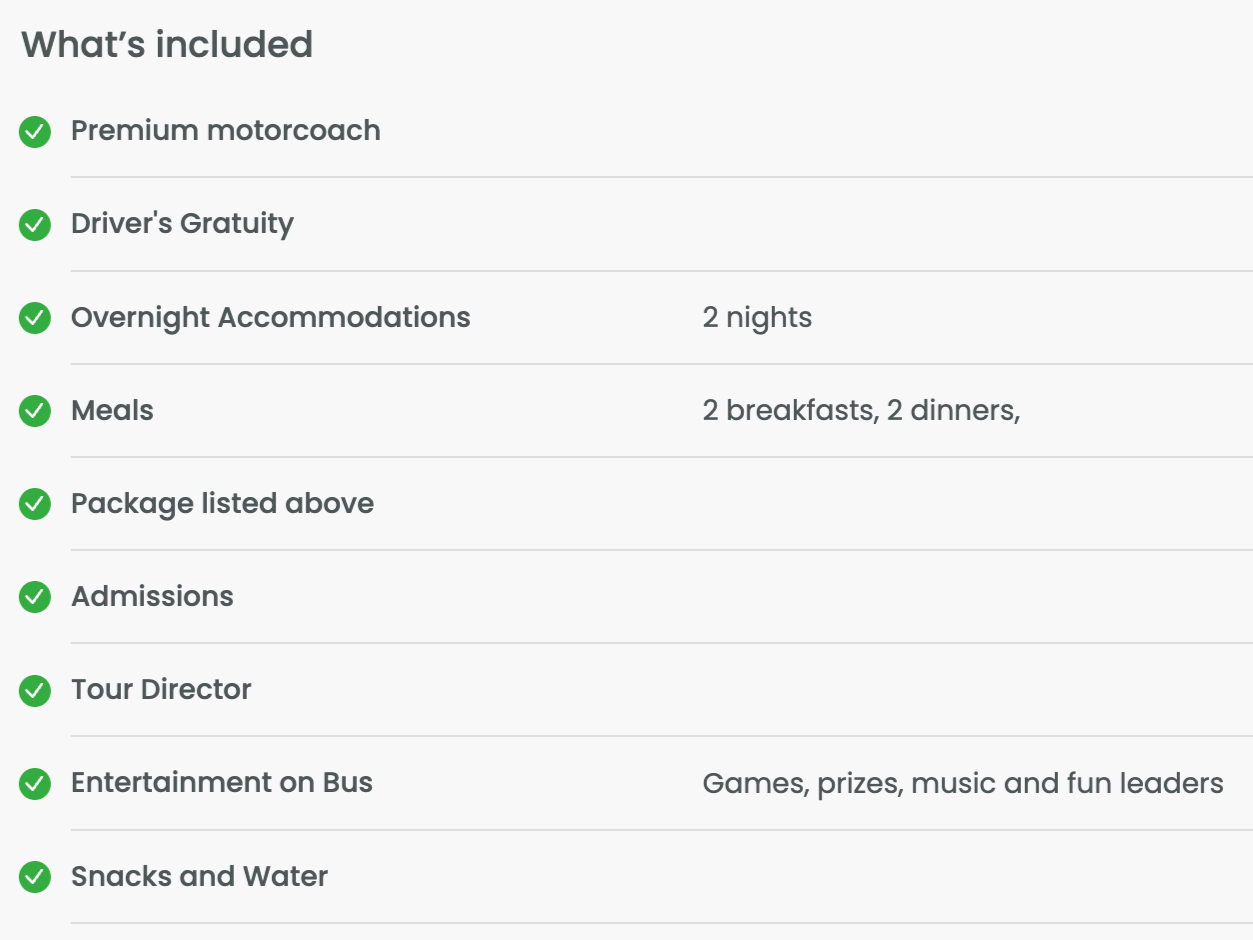
Task: Click the Package listed above label
Action: click(222, 503)
